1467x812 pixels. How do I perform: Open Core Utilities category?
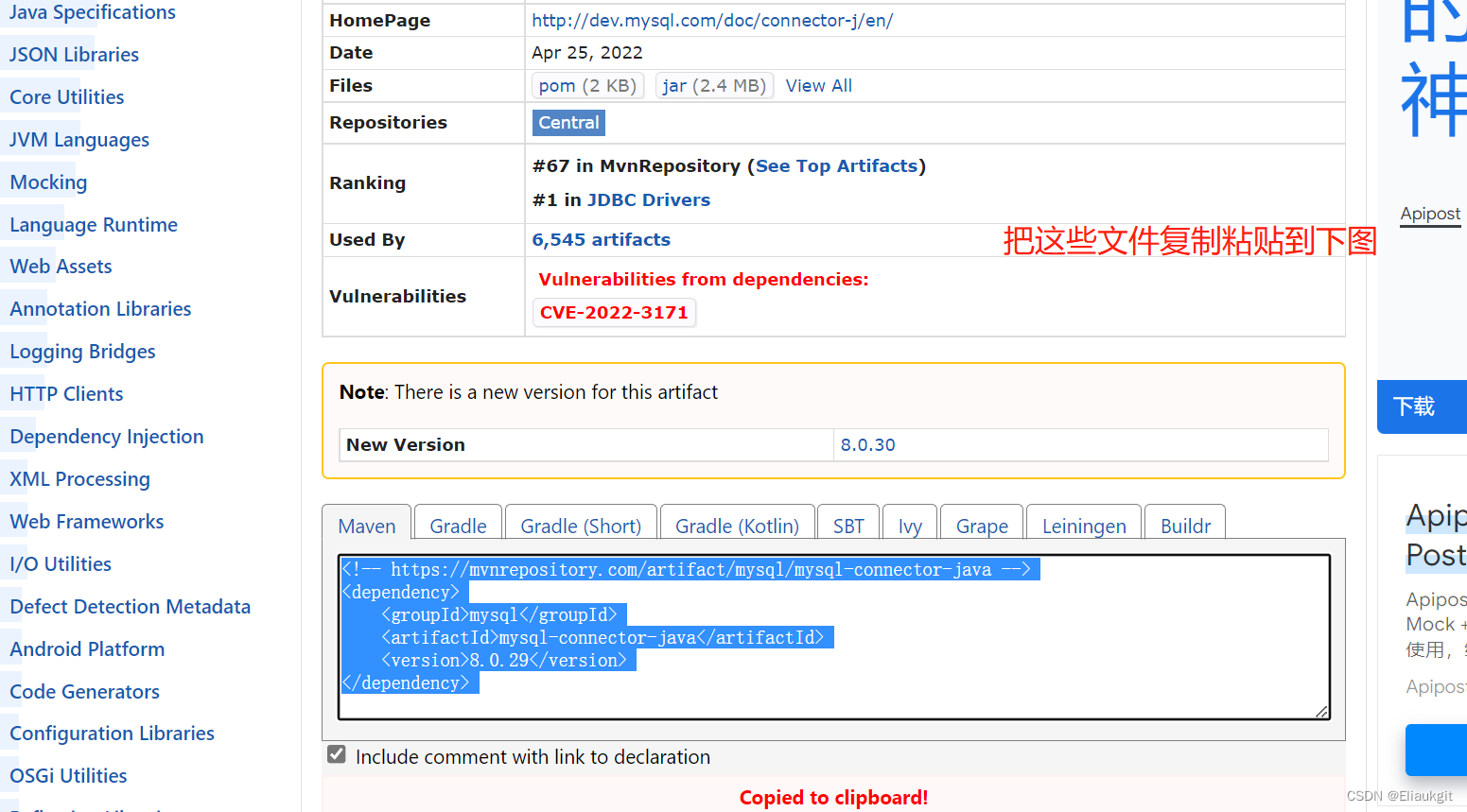[x=66, y=97]
